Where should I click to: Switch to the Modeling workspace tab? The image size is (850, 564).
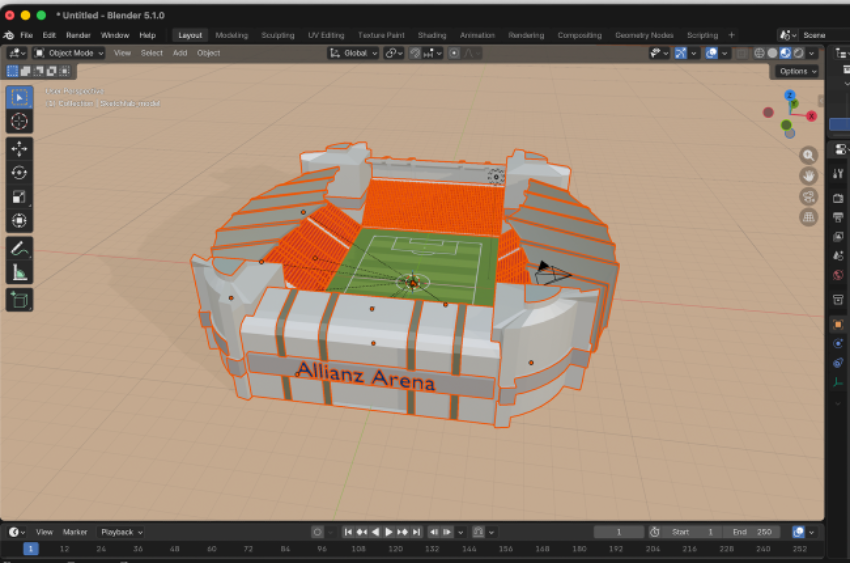(x=231, y=35)
